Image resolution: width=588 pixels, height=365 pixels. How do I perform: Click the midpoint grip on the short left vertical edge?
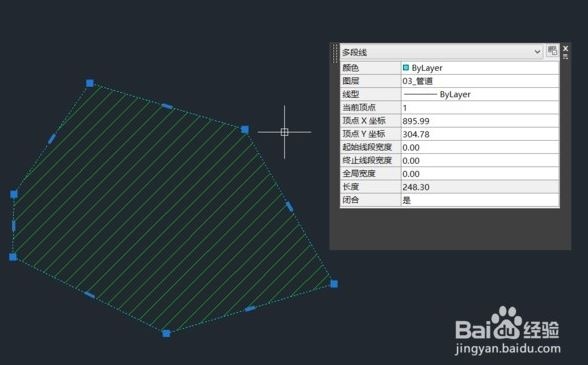coord(14,226)
